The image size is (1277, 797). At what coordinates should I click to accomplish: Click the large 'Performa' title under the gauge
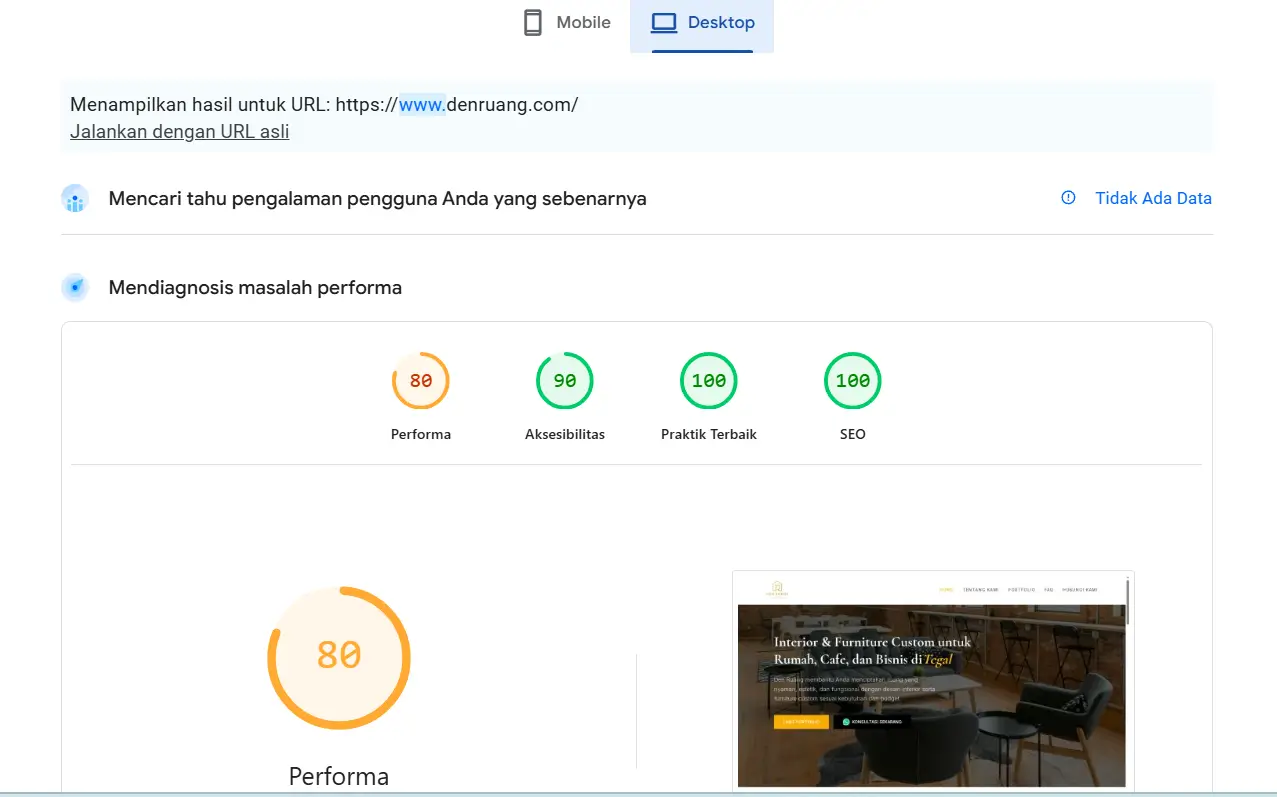(x=339, y=776)
